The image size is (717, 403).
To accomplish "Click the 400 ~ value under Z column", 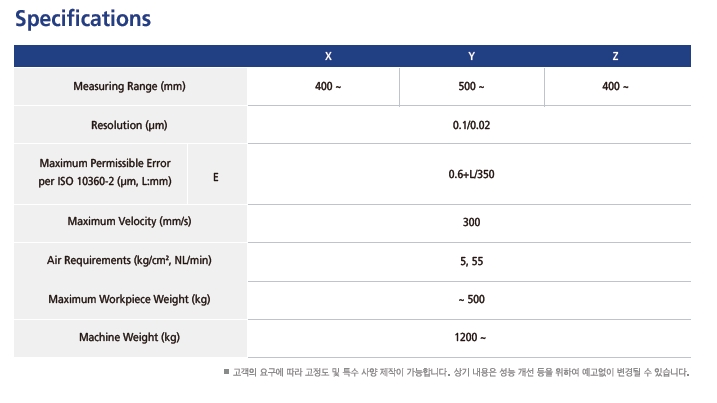I will (x=615, y=87).
